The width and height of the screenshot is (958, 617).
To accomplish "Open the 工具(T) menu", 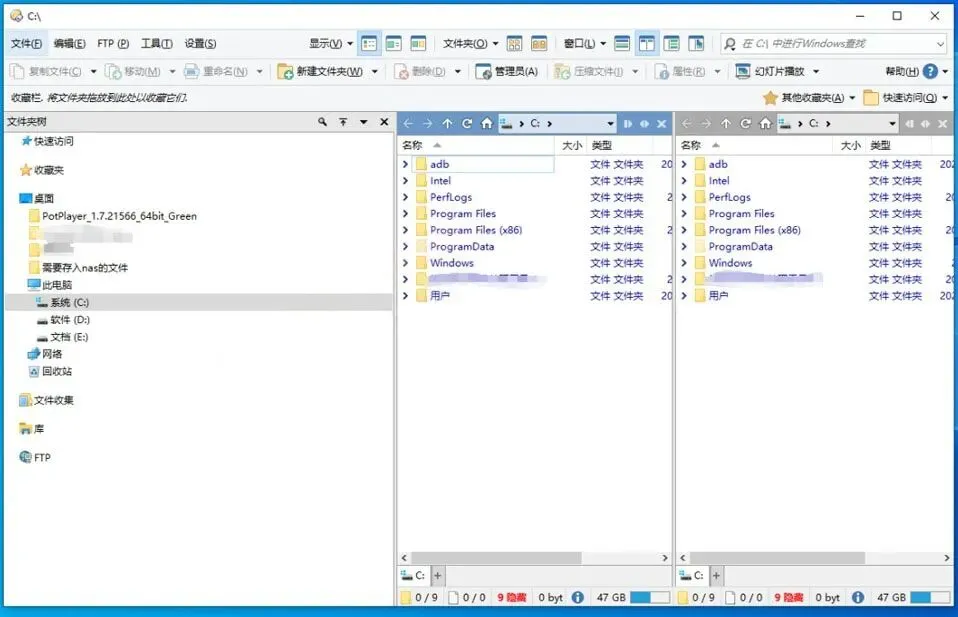I will tap(156, 43).
